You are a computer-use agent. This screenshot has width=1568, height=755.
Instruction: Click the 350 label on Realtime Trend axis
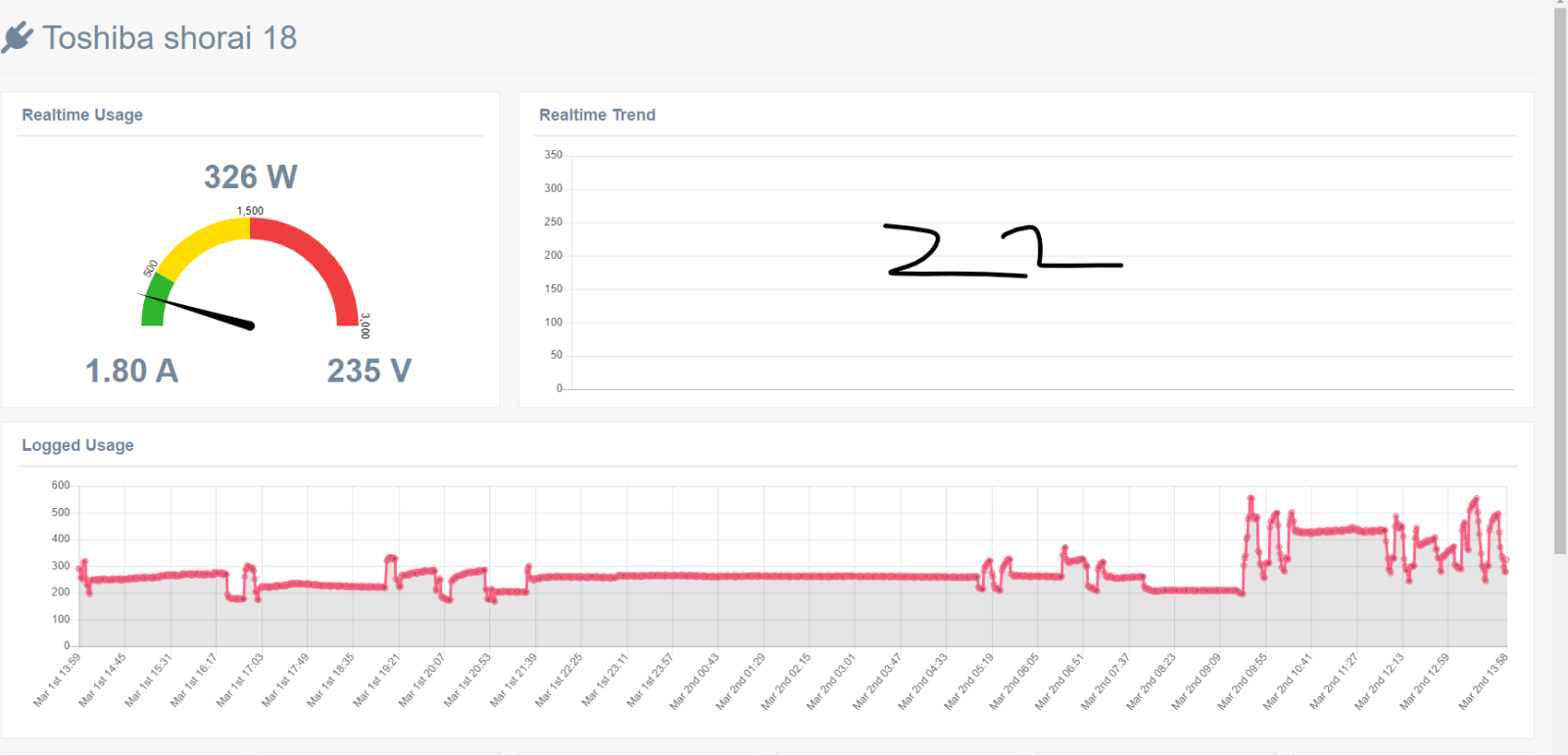(554, 155)
